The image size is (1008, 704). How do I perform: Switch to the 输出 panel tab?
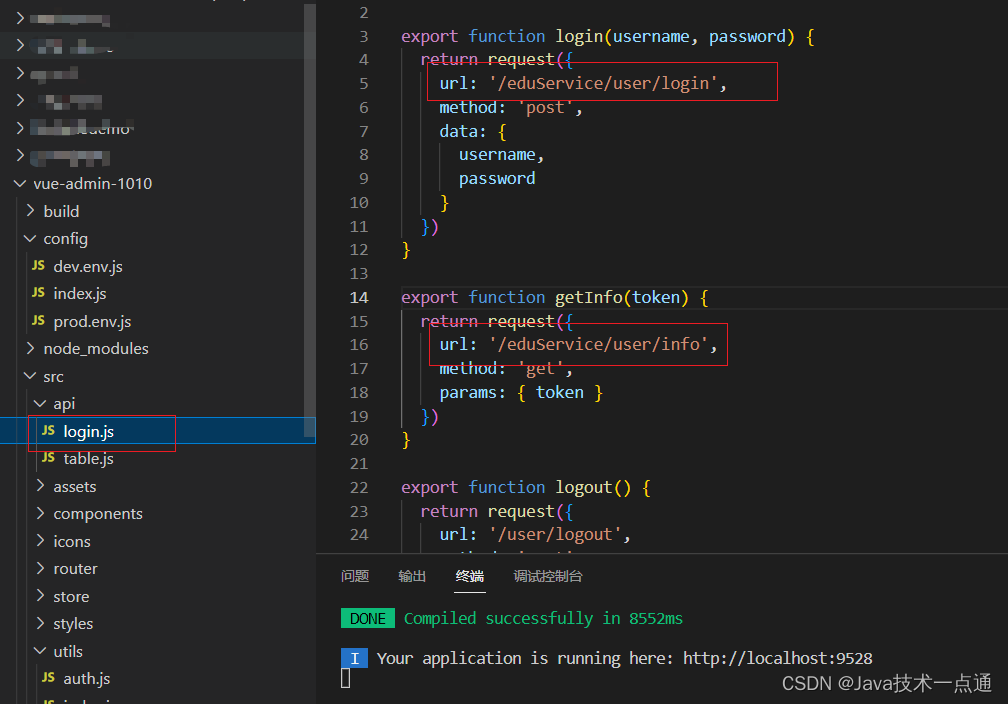tap(412, 576)
